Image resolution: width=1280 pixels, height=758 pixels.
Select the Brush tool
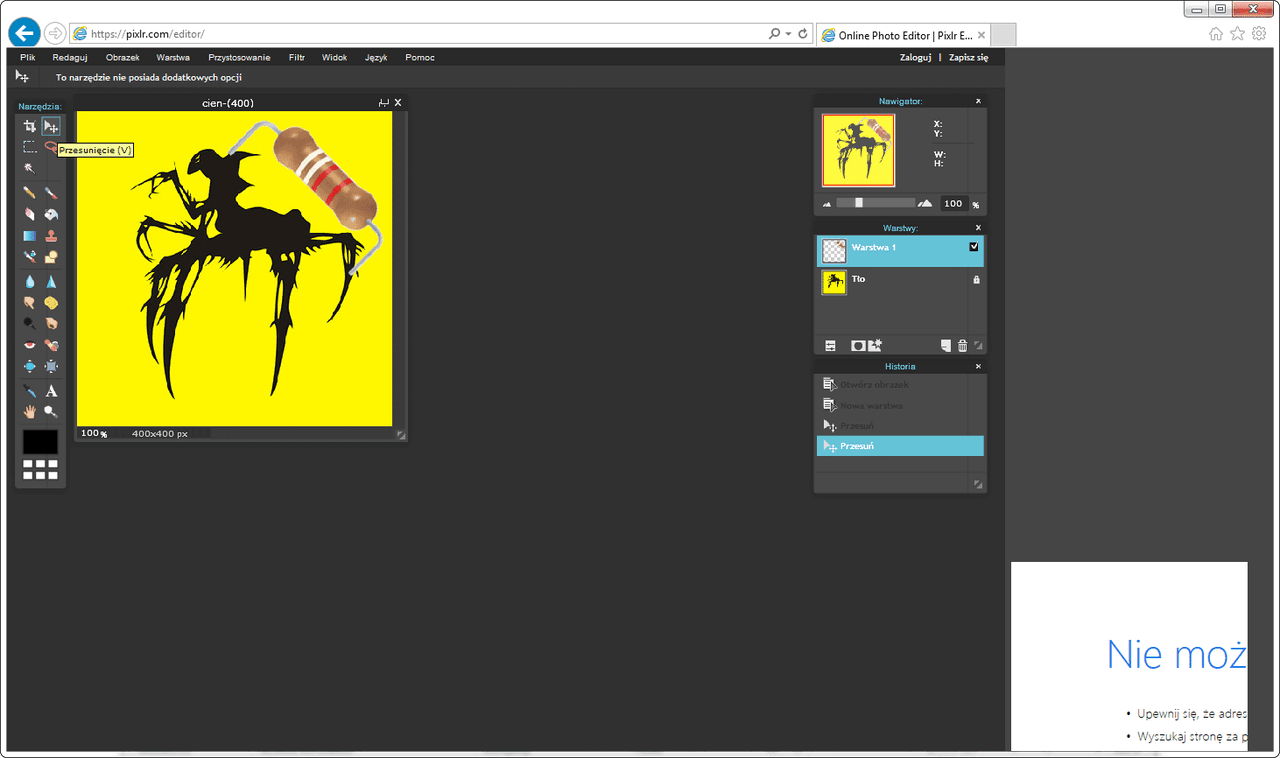click(51, 192)
